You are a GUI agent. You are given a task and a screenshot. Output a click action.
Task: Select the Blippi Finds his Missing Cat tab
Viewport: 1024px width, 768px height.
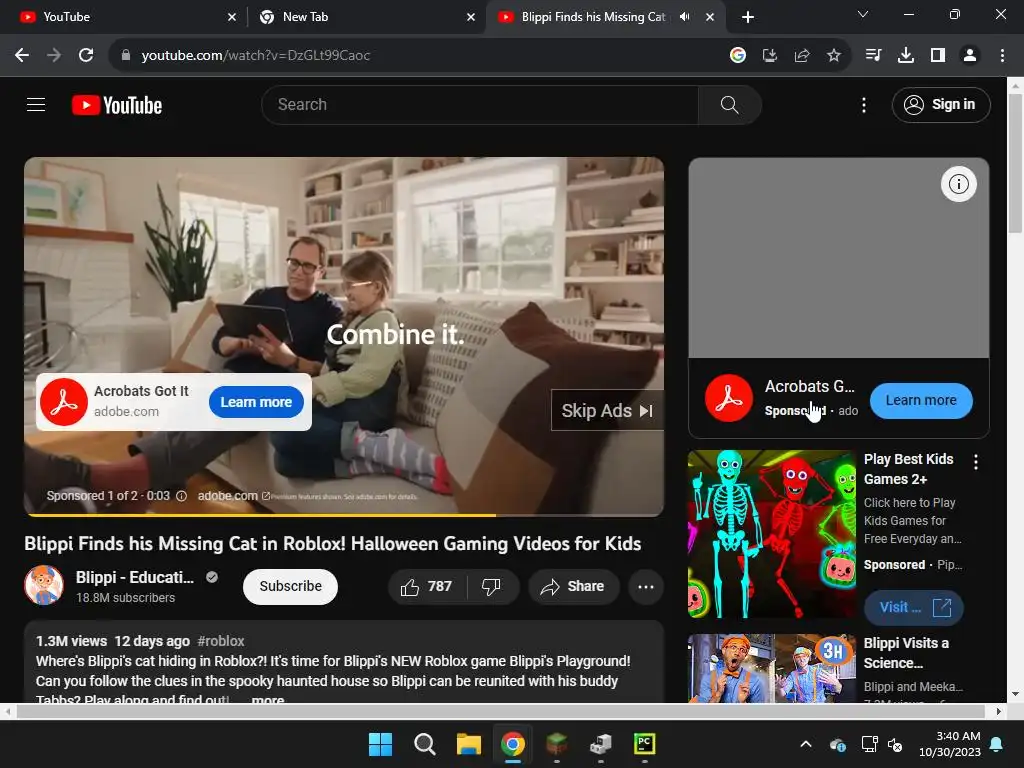click(x=593, y=17)
